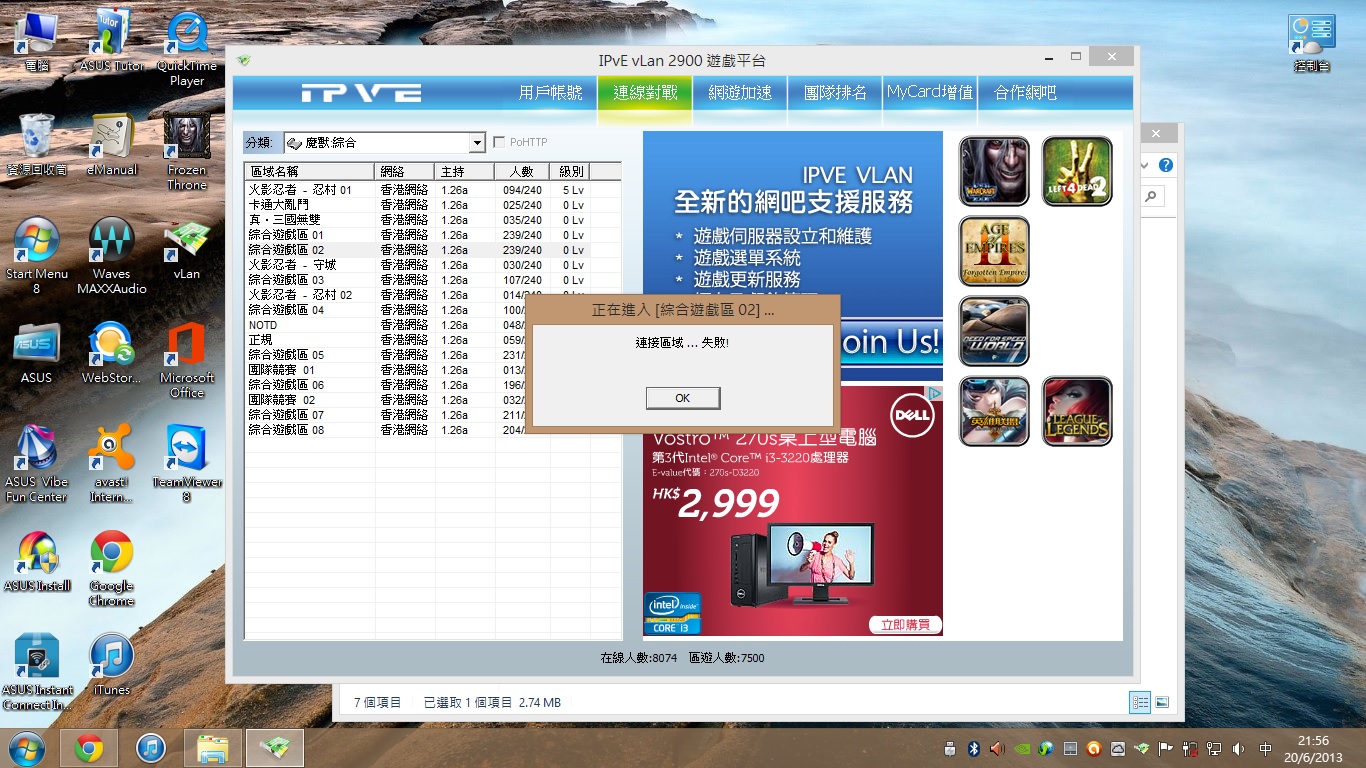Open the Microsoft Office desktop shortcut
Viewport: 1366px width, 768px height.
click(187, 361)
